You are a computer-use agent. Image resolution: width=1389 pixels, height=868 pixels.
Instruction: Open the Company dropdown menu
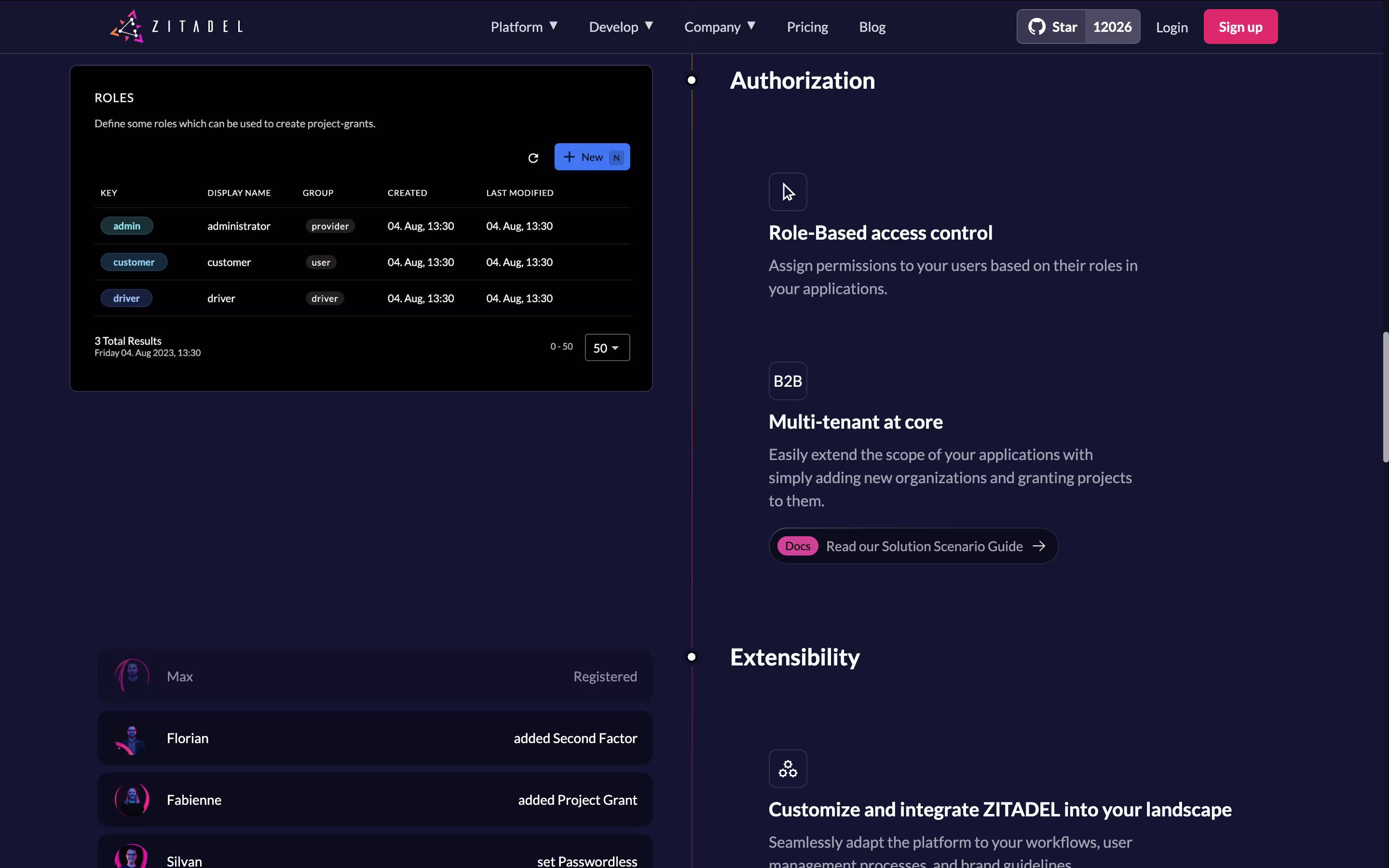719,27
